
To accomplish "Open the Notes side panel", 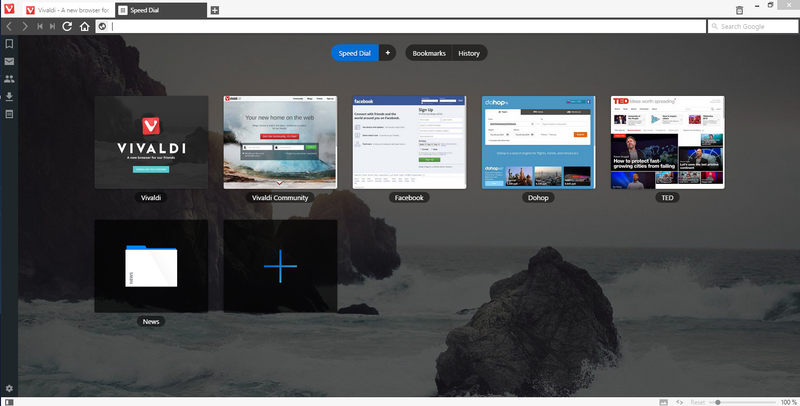I will click(9, 114).
